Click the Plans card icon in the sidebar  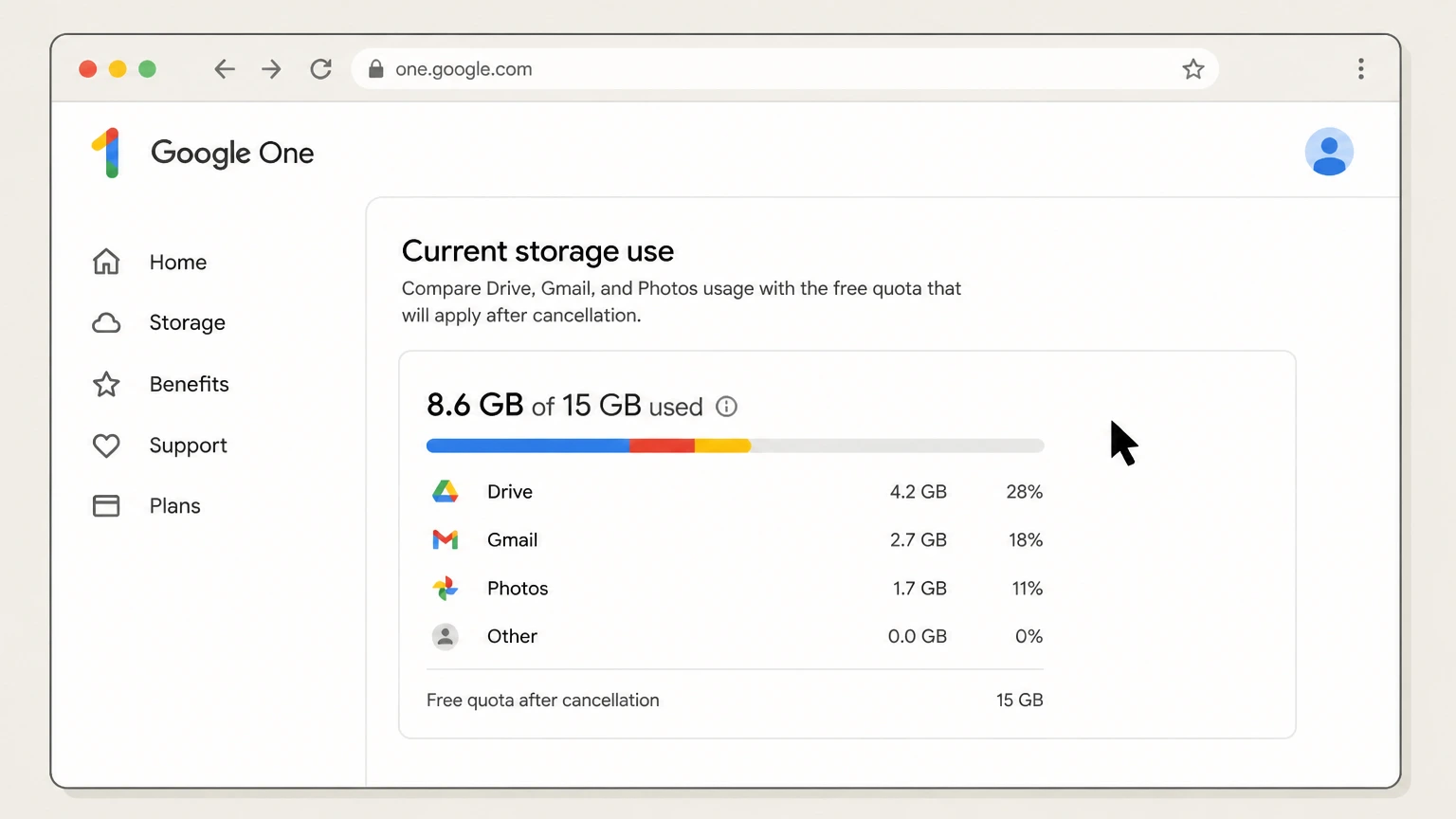click(106, 506)
